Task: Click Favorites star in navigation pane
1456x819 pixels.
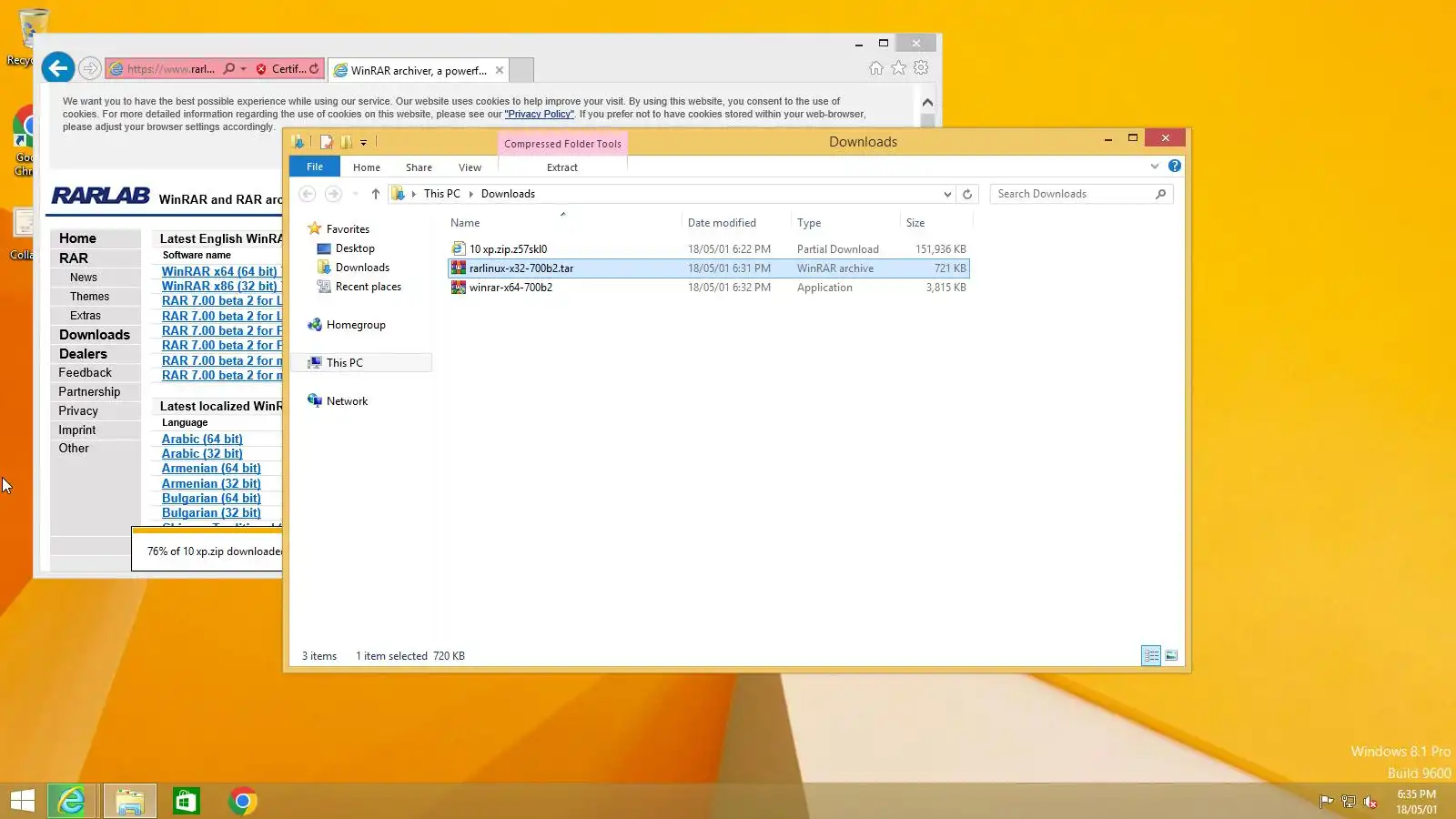Action: [315, 228]
